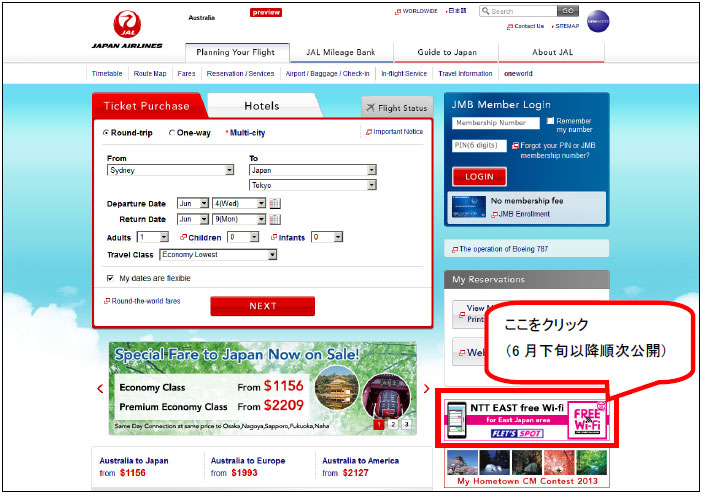This screenshot has height=495, width=703.
Task: Open the JMB Enrollment link
Action: 521,214
